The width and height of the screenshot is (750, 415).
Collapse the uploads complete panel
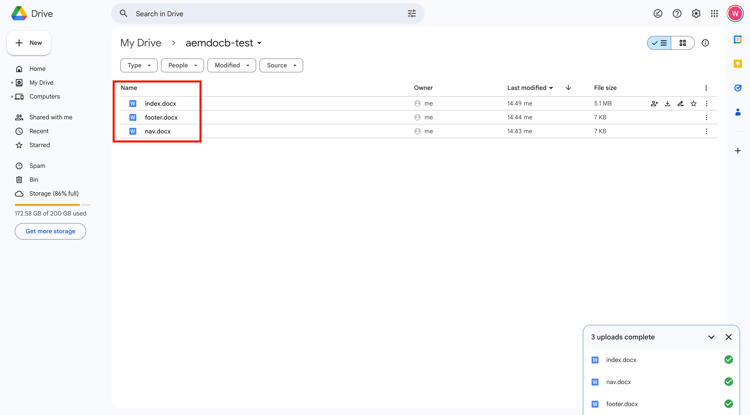click(x=711, y=337)
